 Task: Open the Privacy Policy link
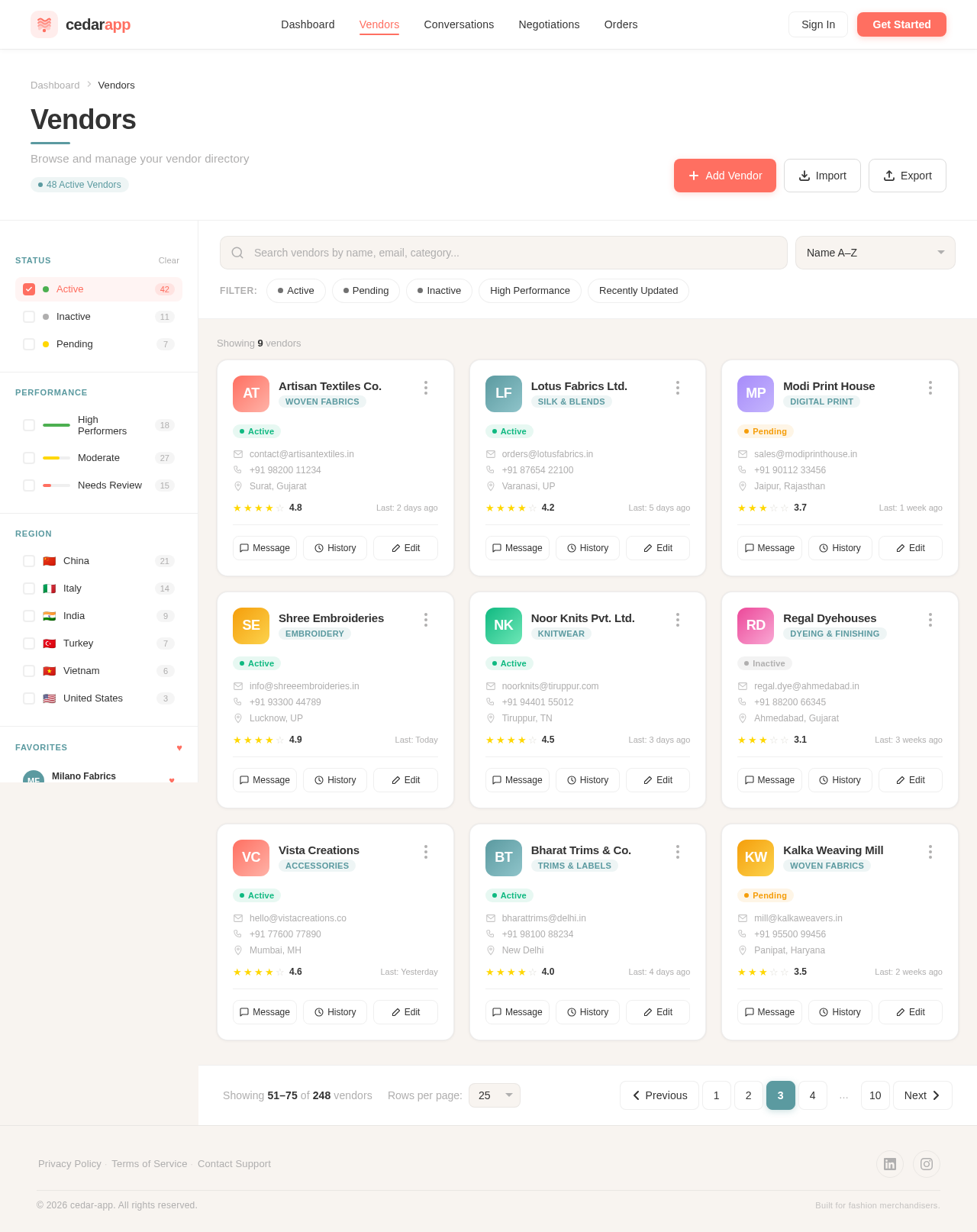69,1164
